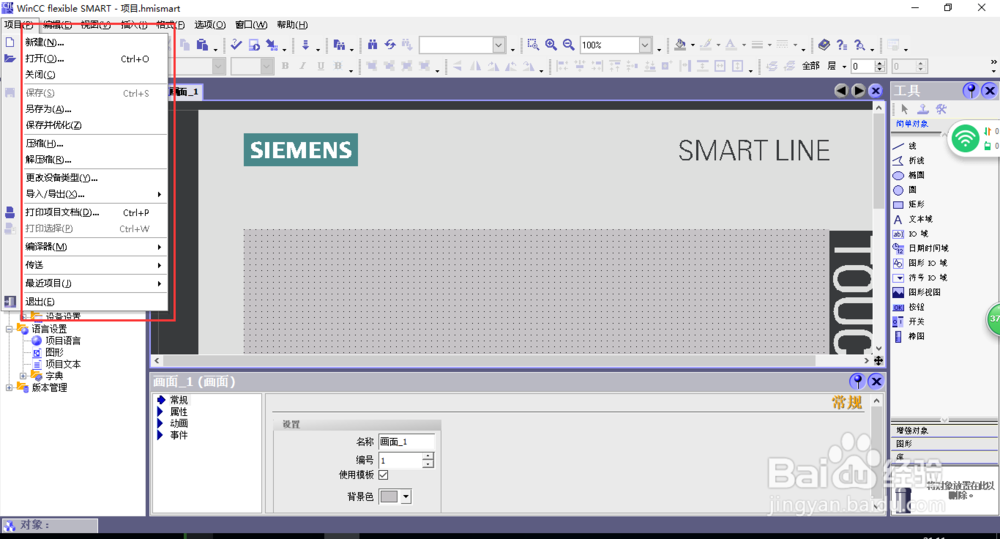This screenshot has height=539, width=1000.
Task: Increase the Number (编号) stepper value
Action: [428, 456]
